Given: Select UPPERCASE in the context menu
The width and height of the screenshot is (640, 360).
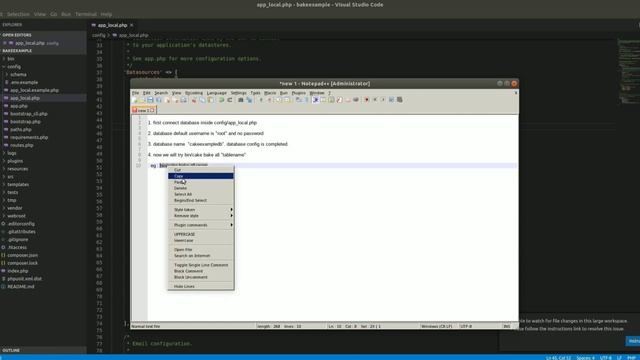Looking at the screenshot, I should [x=201, y=234].
